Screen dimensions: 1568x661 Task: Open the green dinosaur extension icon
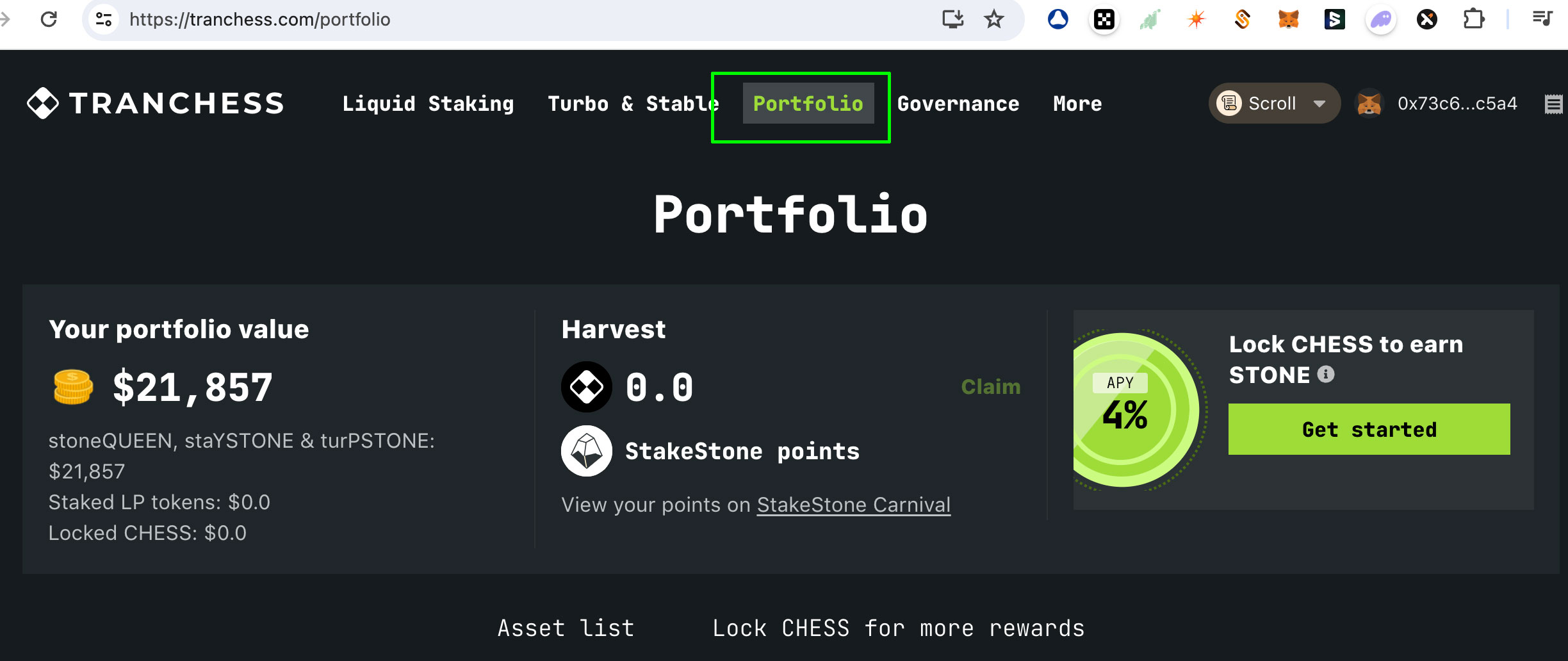point(1150,19)
